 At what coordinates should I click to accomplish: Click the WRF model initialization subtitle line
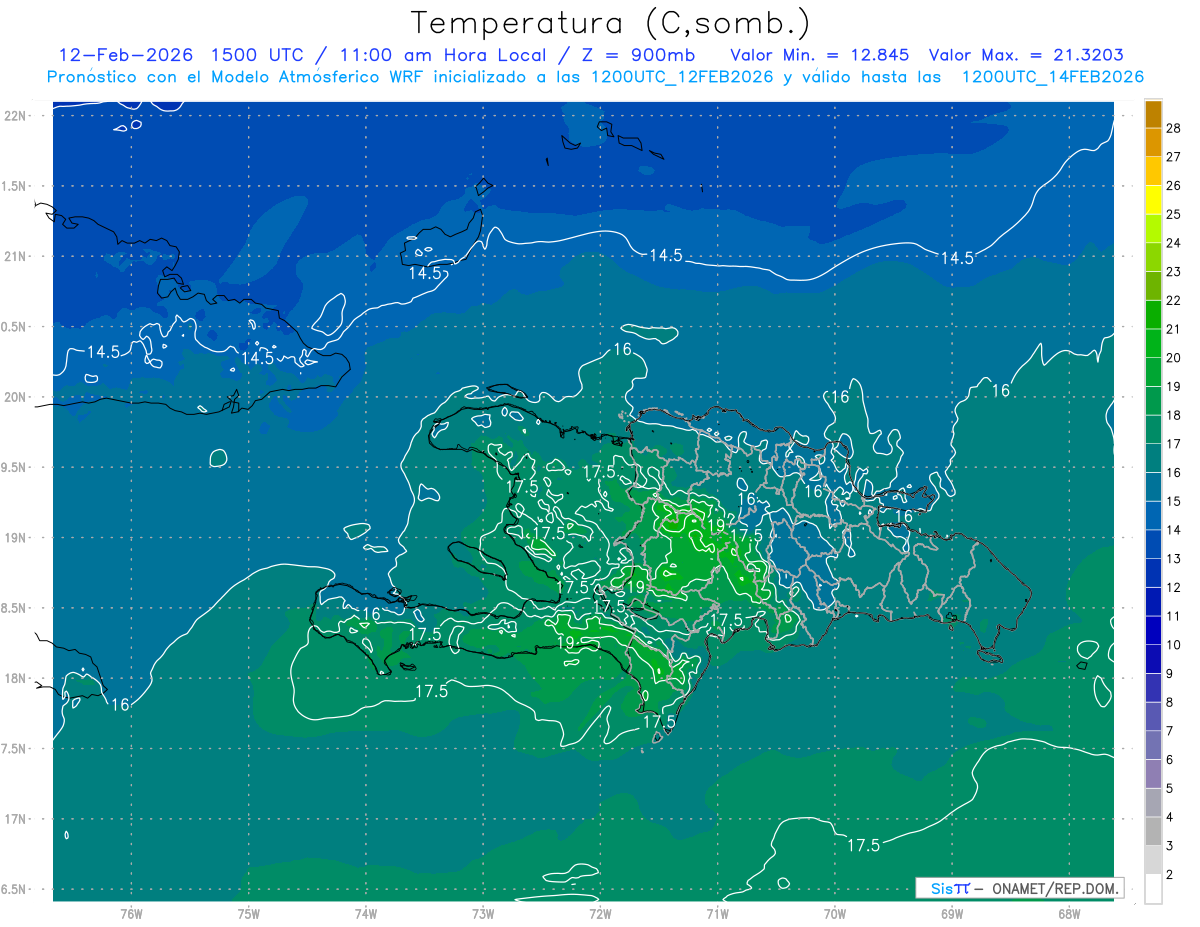[x=595, y=77]
